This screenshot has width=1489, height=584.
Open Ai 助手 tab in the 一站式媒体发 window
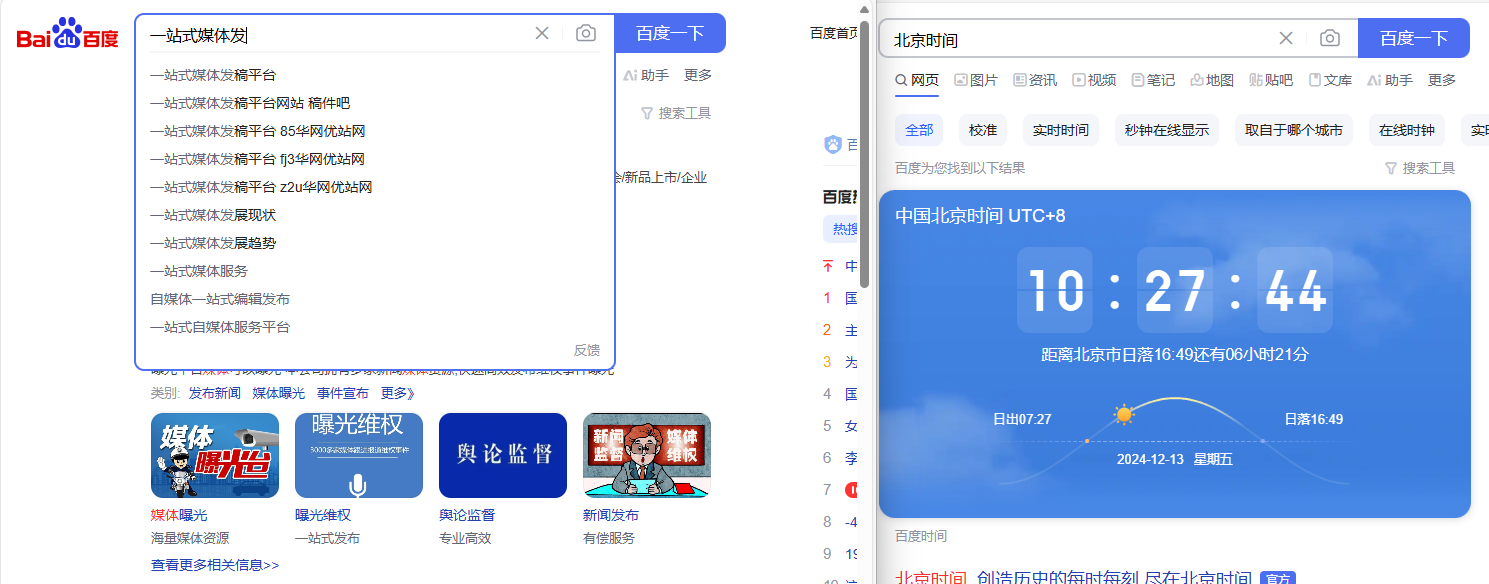[646, 75]
